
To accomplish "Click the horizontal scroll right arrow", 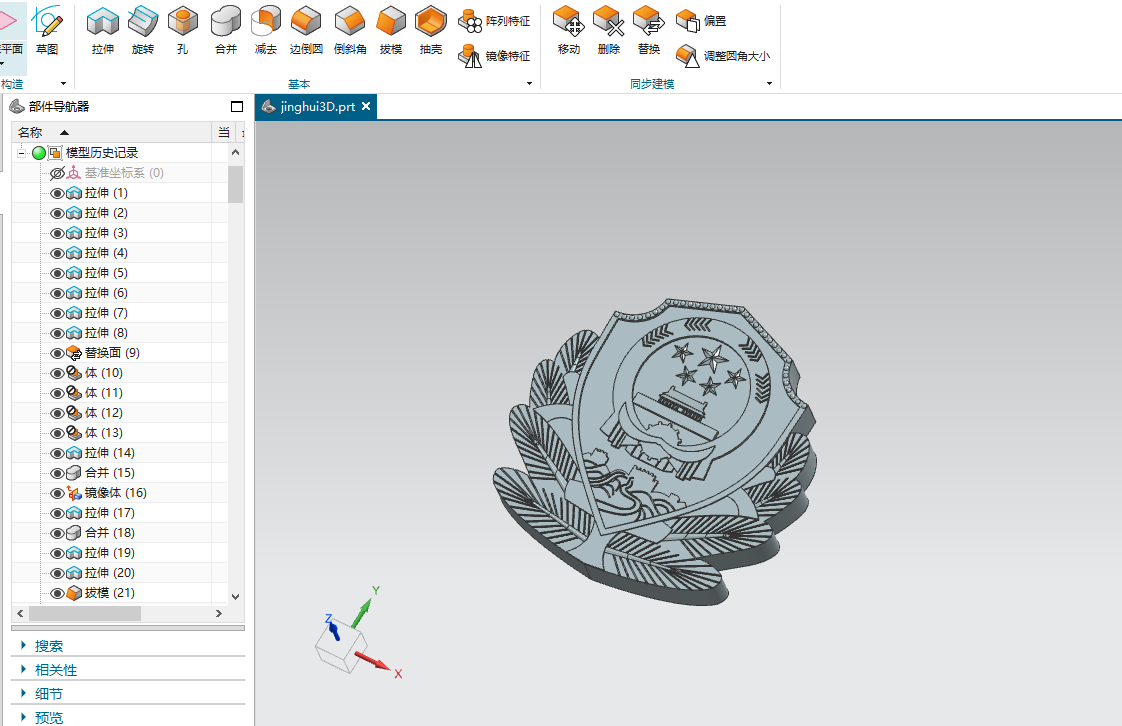I will 219,613.
